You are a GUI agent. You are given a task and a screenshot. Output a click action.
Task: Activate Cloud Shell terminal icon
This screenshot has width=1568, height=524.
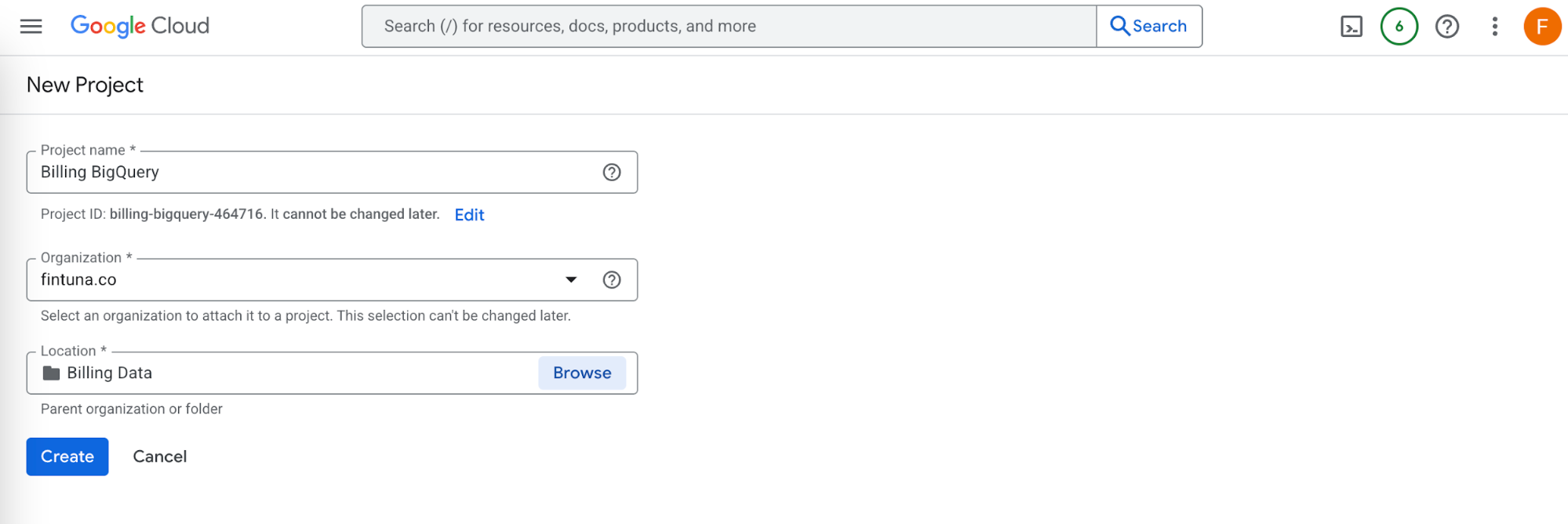1352,27
